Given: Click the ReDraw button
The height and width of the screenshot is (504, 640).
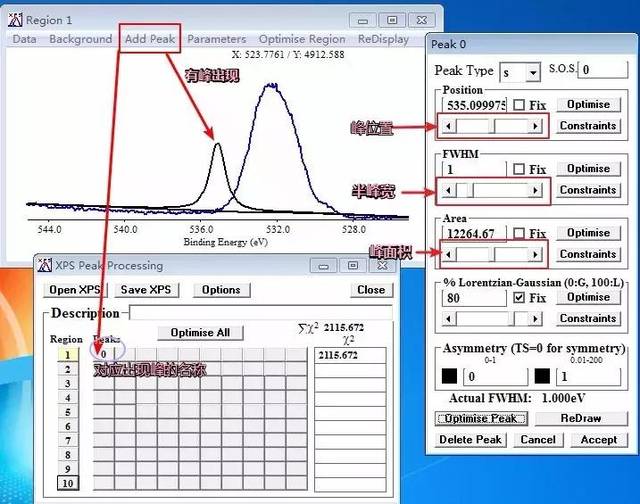Looking at the screenshot, I should [581, 419].
